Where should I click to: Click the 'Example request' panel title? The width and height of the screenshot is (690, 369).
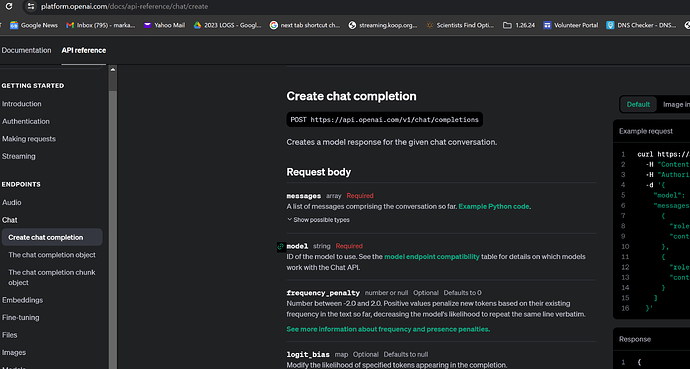point(646,131)
